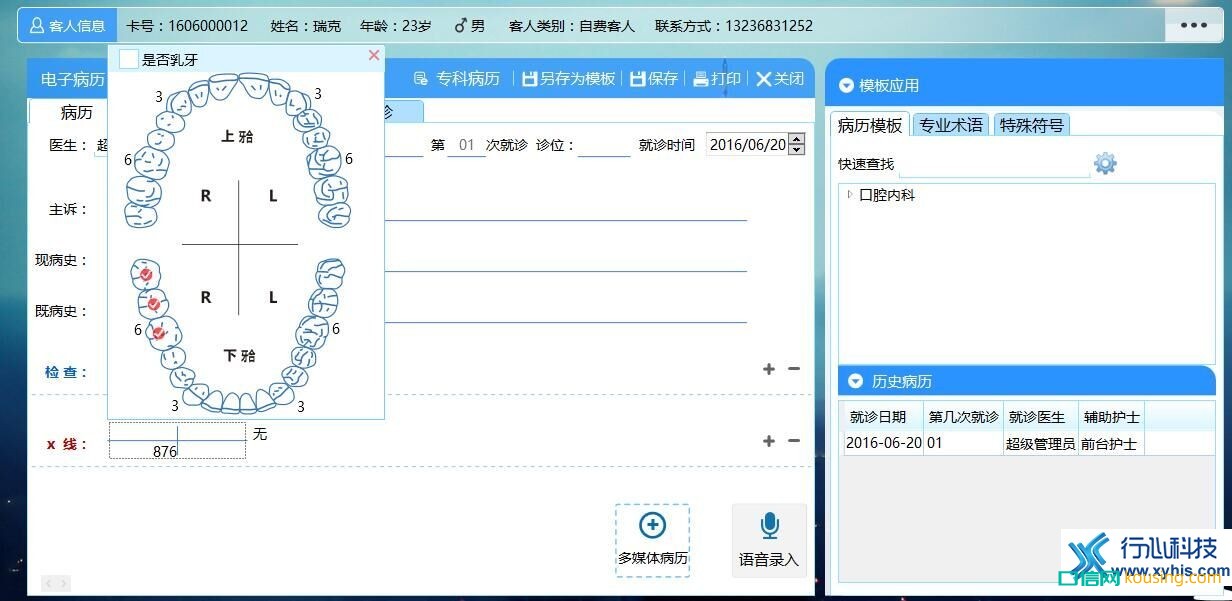1232x601 pixels.
Task: Click 辅助护士 column header
Action: pos(1112,417)
